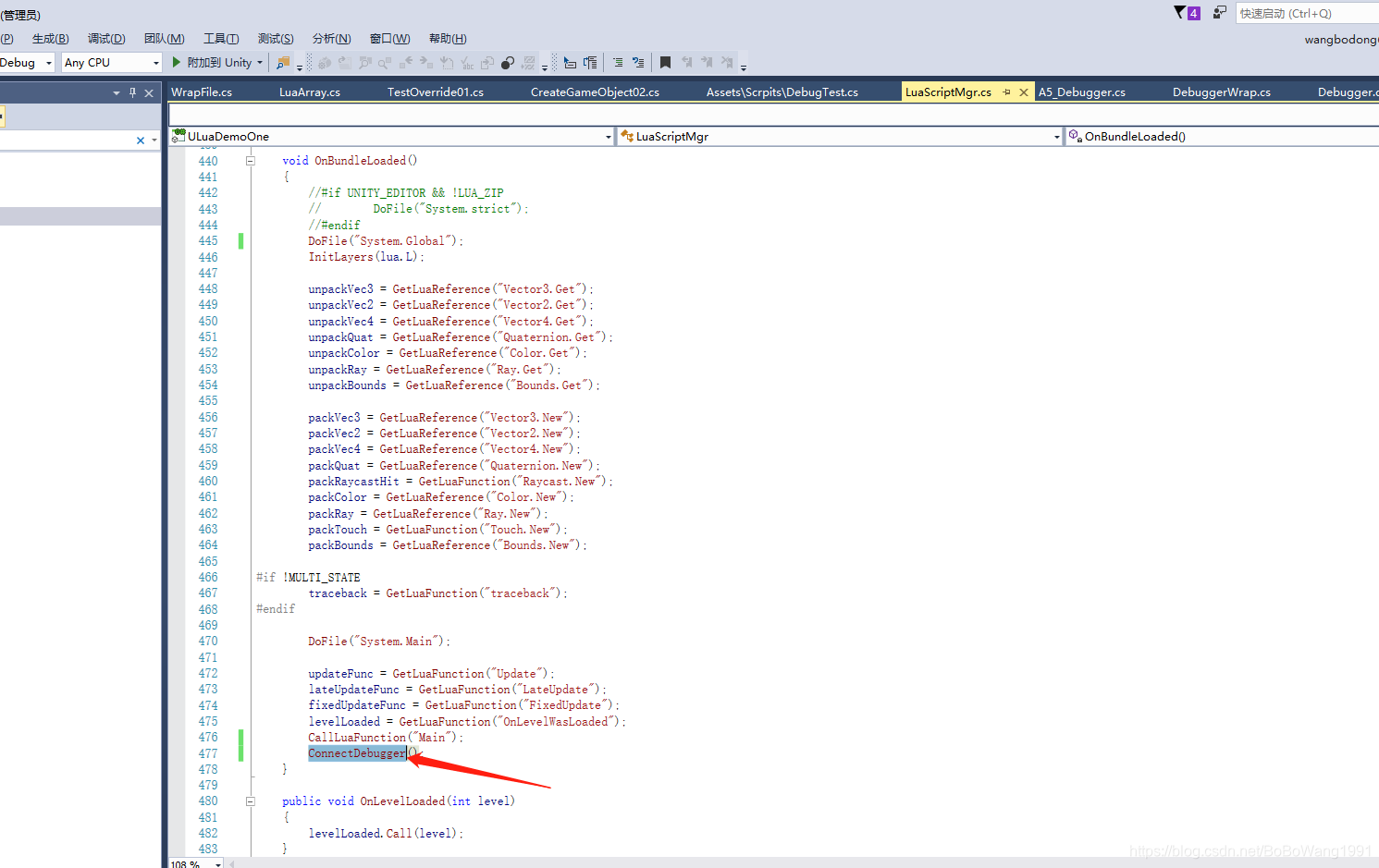Collapse the OnBundleLoaded method outline
This screenshot has height=868, width=1379.
click(x=250, y=161)
